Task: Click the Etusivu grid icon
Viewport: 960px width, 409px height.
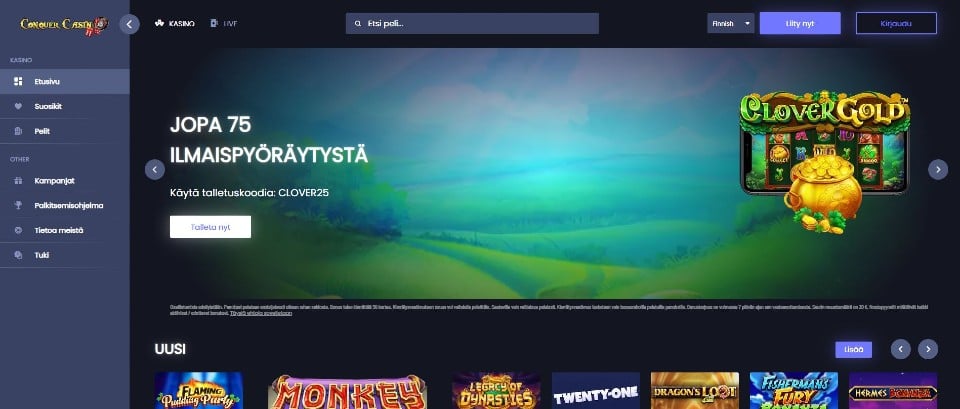Action: (x=18, y=81)
